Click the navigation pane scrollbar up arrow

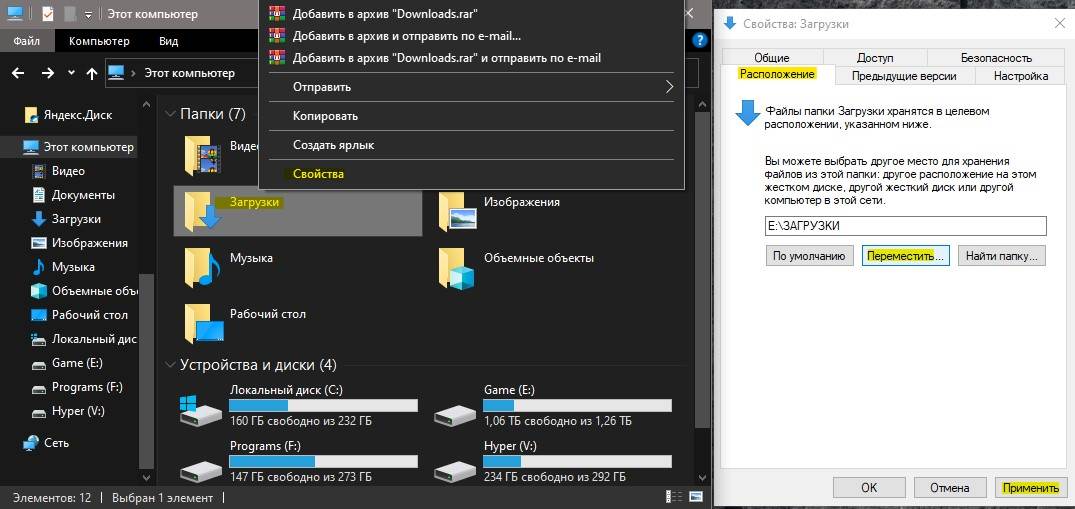click(146, 104)
